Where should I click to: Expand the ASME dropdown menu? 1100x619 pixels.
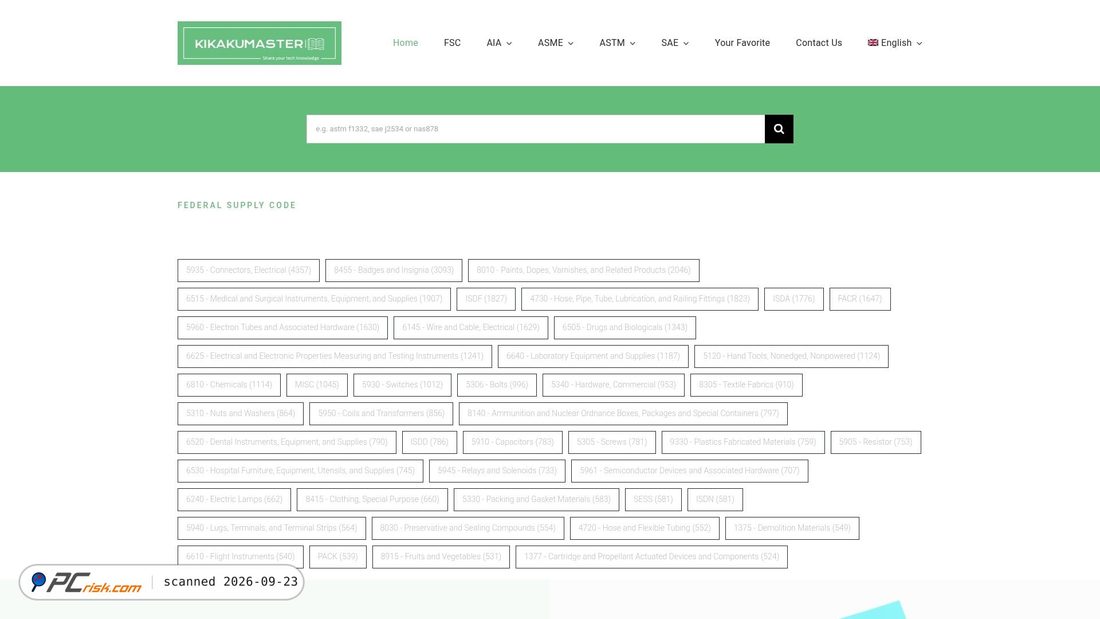556,43
